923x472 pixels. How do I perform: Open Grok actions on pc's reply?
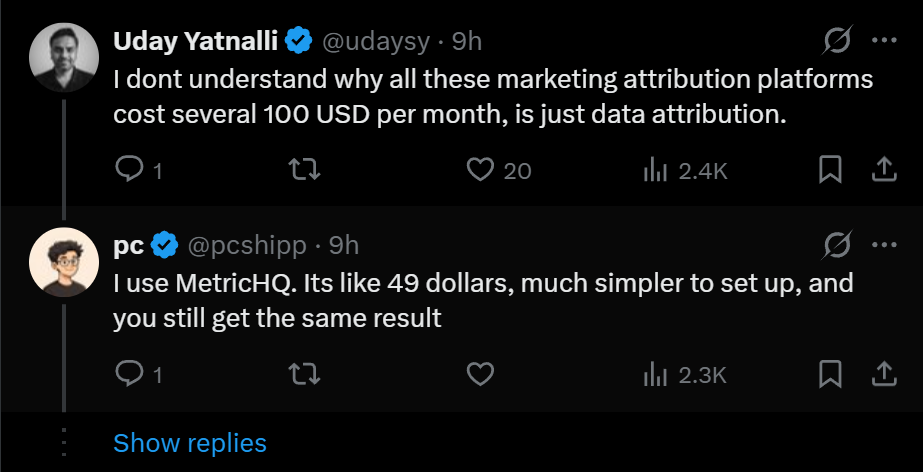836,245
